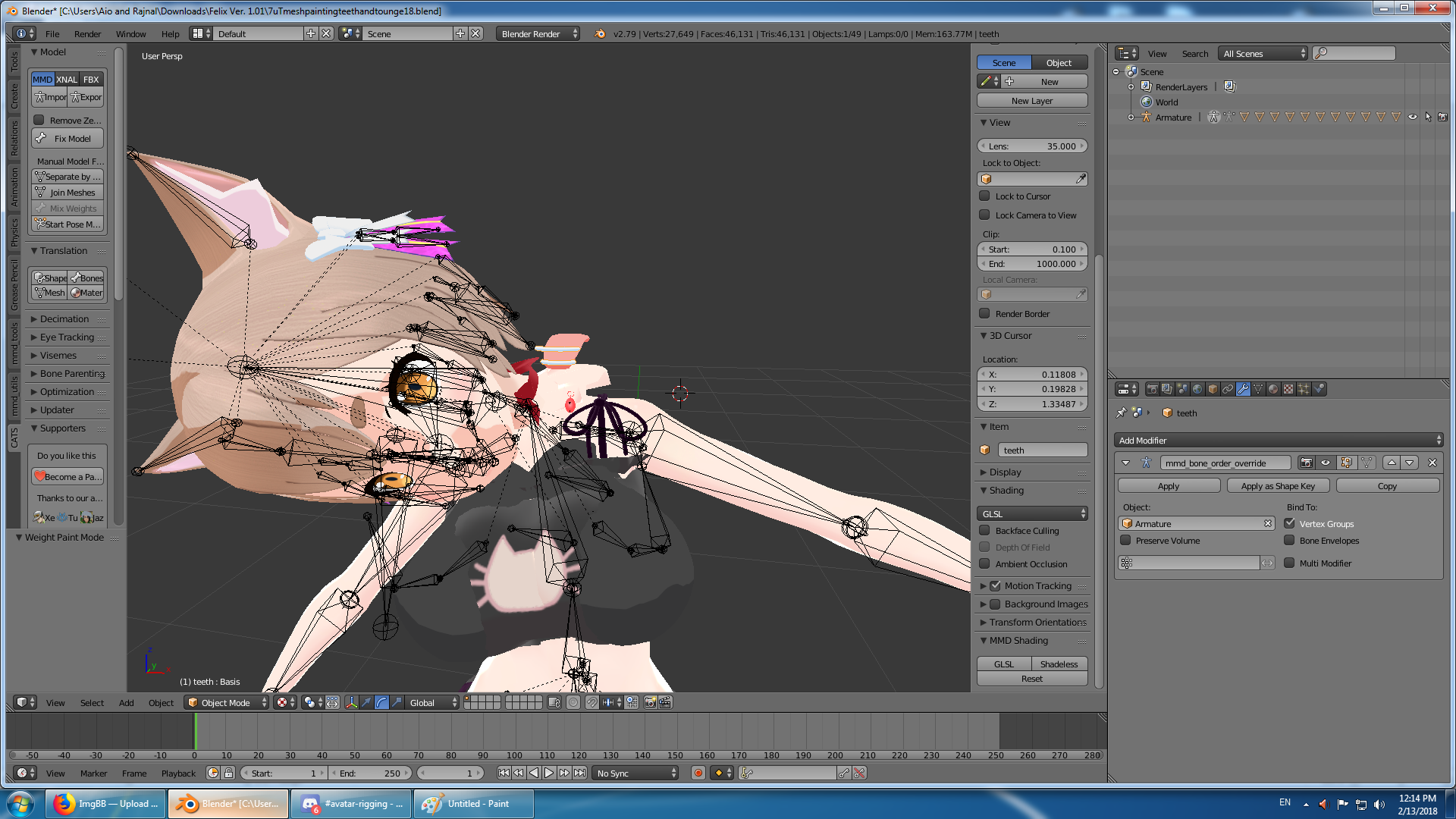
Task: Toggle automatic keyframe record button
Action: [x=698, y=773]
